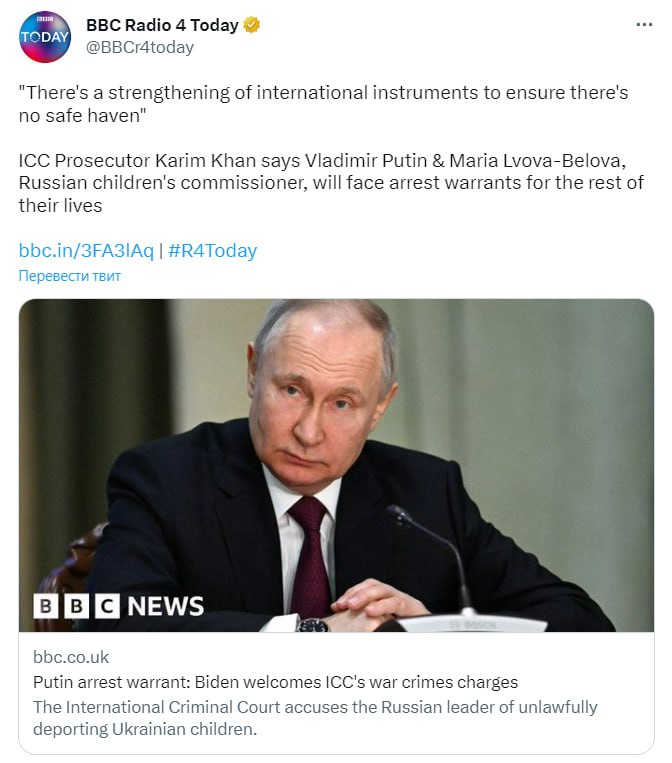Click the quoted 'no safe haven' tweet text

(323, 104)
